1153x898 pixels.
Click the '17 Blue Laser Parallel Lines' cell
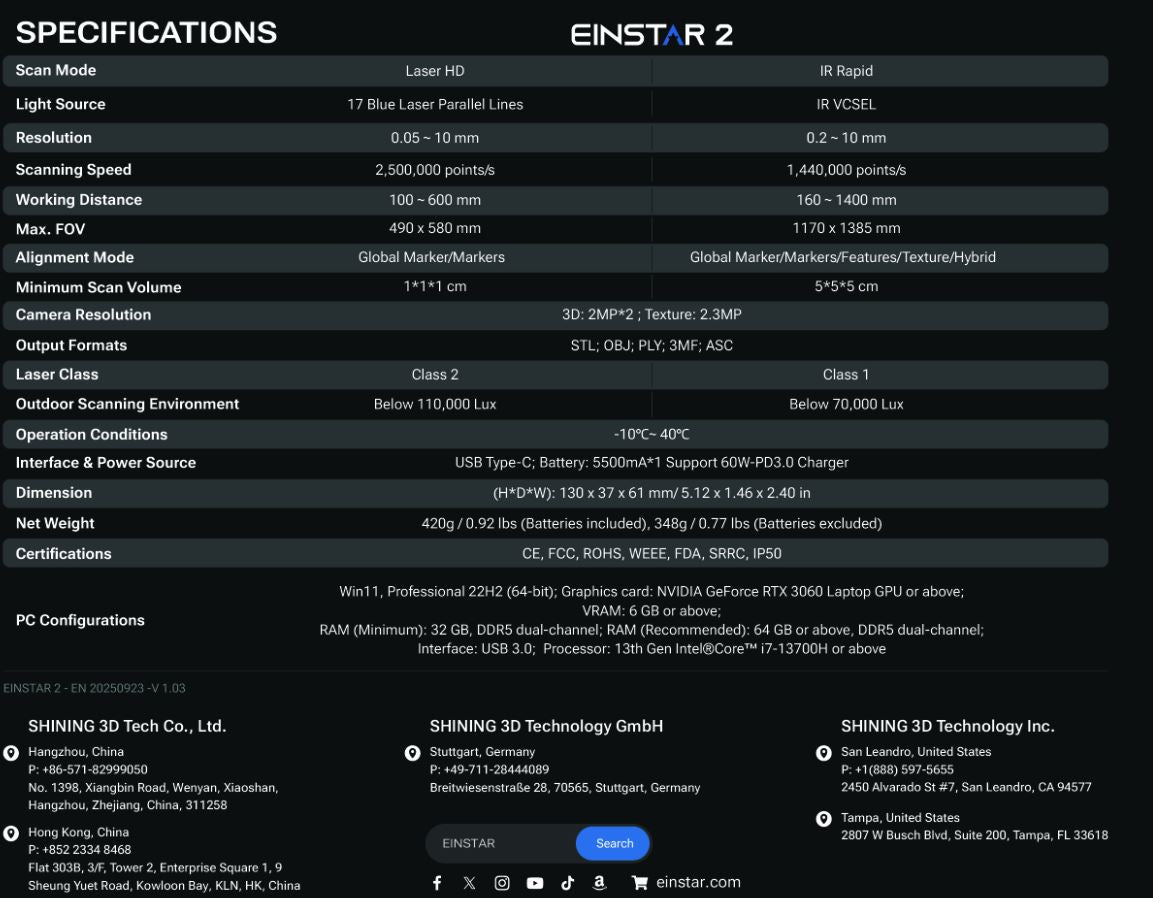(x=435, y=104)
